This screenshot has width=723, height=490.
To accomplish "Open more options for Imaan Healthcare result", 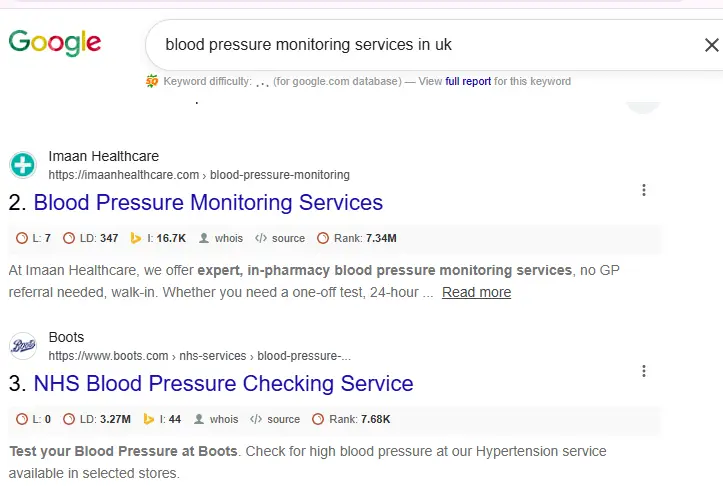I will 644,190.
